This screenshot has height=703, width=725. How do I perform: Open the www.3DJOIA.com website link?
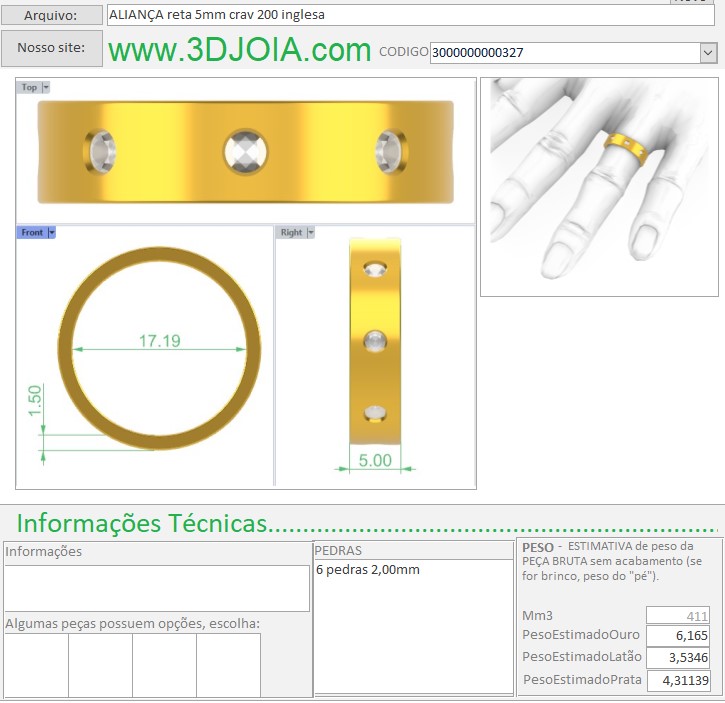pos(239,50)
